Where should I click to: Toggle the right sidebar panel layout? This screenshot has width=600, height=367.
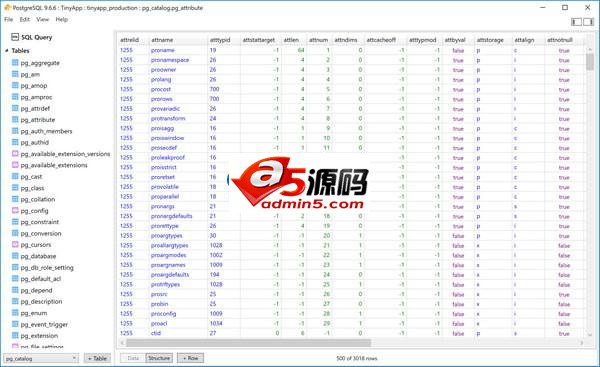(589, 22)
